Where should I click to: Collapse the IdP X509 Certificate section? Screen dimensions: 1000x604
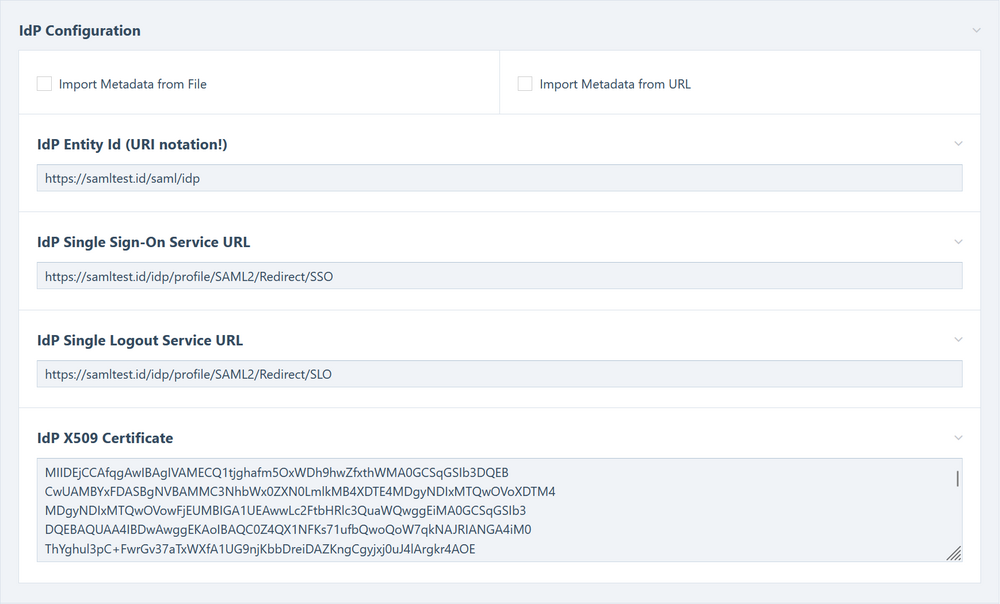(x=958, y=437)
